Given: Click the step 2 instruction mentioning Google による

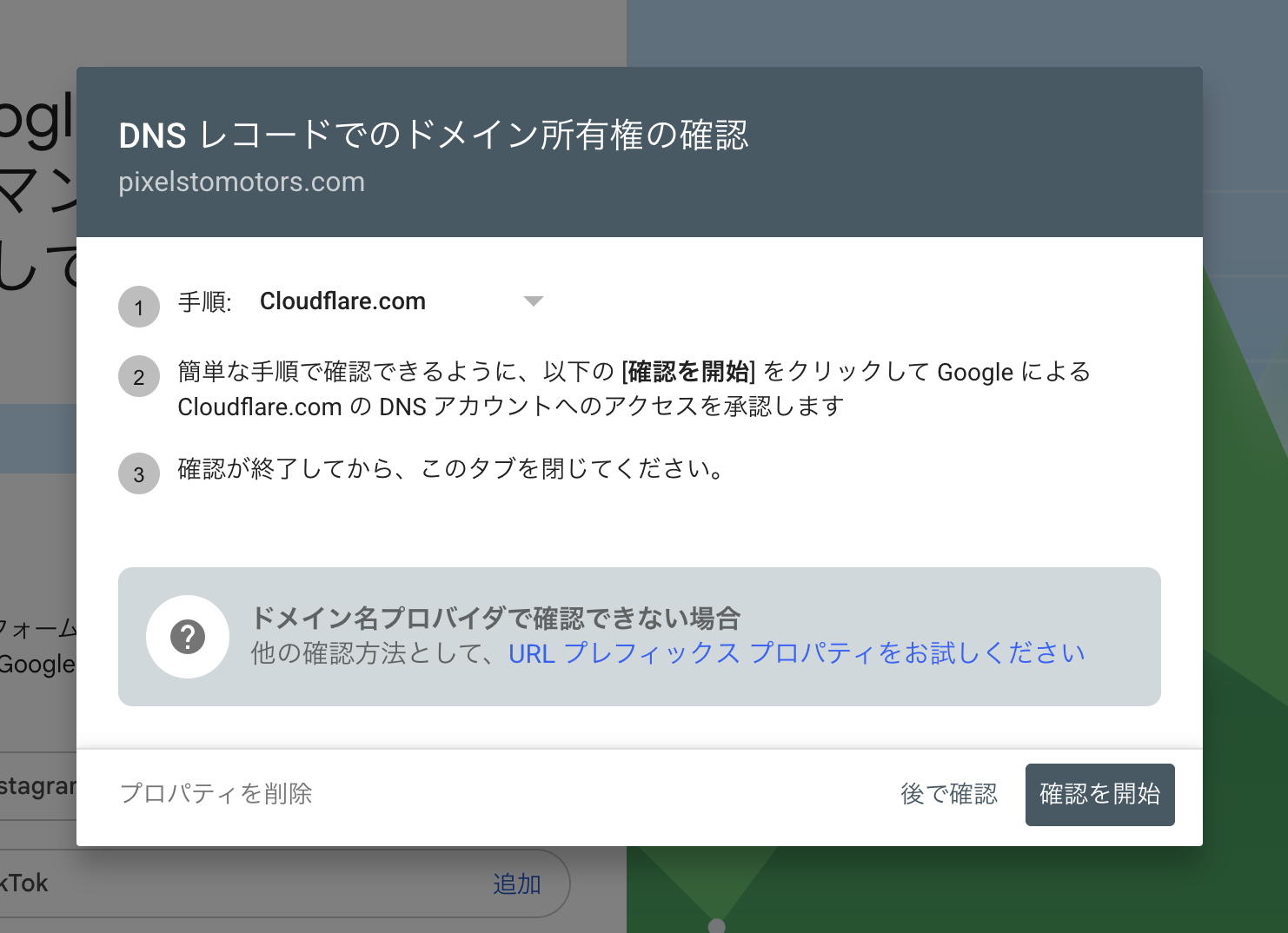Looking at the screenshot, I should 634,389.
